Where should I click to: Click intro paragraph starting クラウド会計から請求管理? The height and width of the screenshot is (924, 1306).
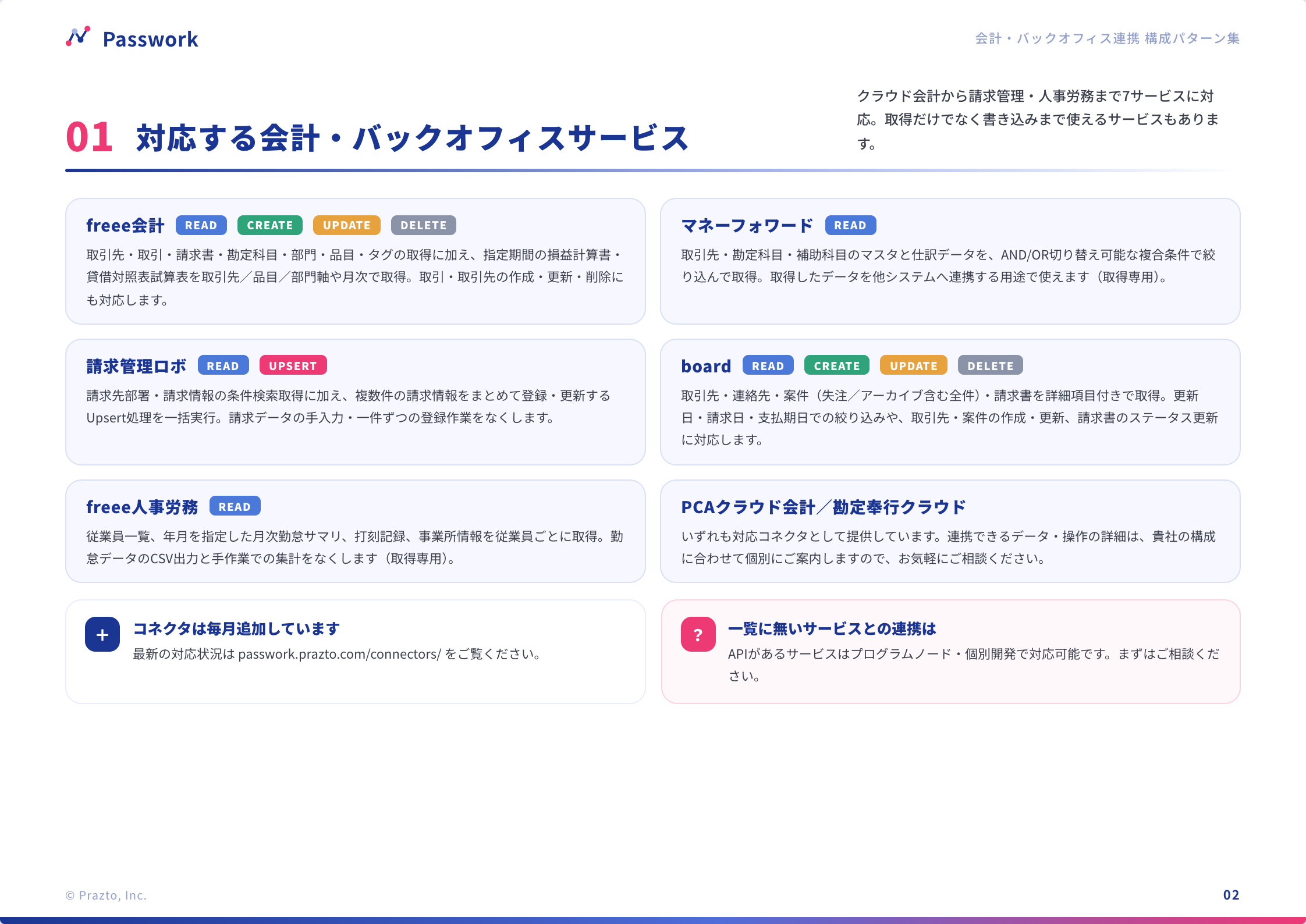1038,119
